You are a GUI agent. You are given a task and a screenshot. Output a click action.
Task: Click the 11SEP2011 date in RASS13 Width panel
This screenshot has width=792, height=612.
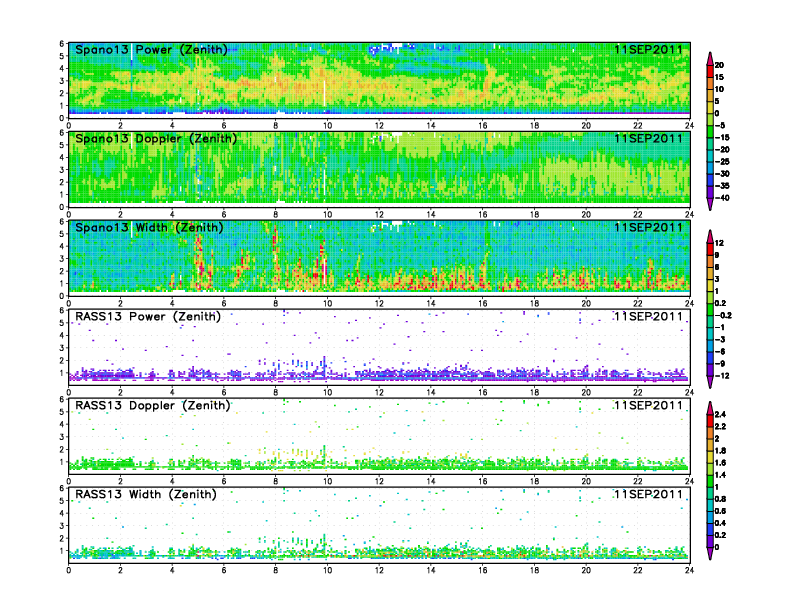649,494
